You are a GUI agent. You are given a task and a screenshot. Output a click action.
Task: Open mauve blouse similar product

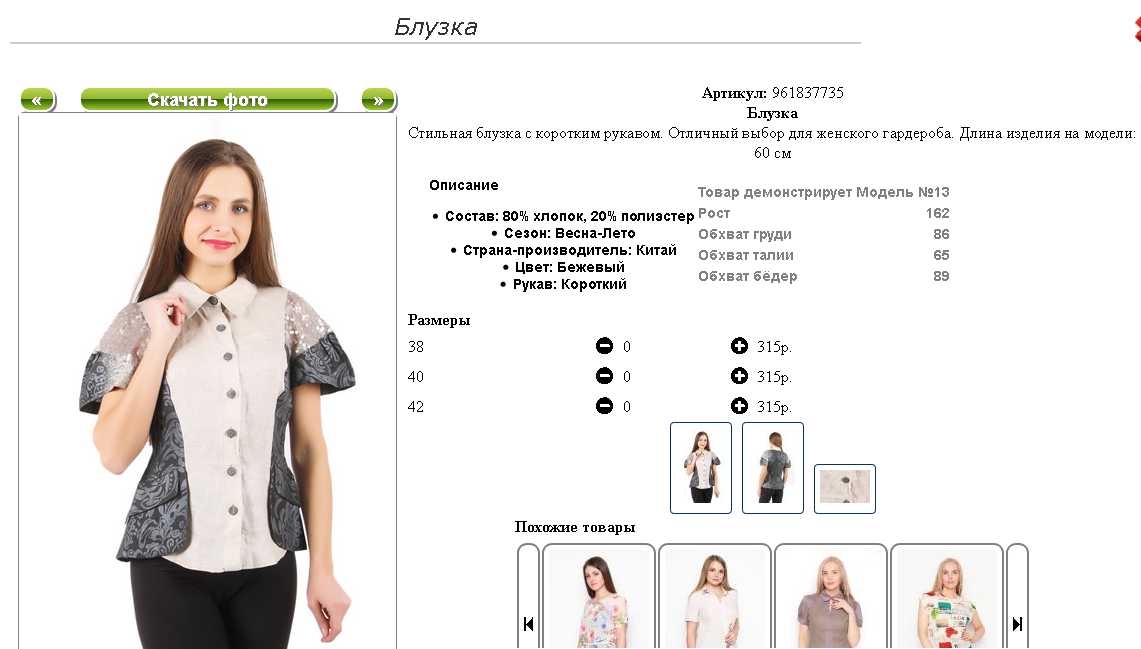point(831,597)
